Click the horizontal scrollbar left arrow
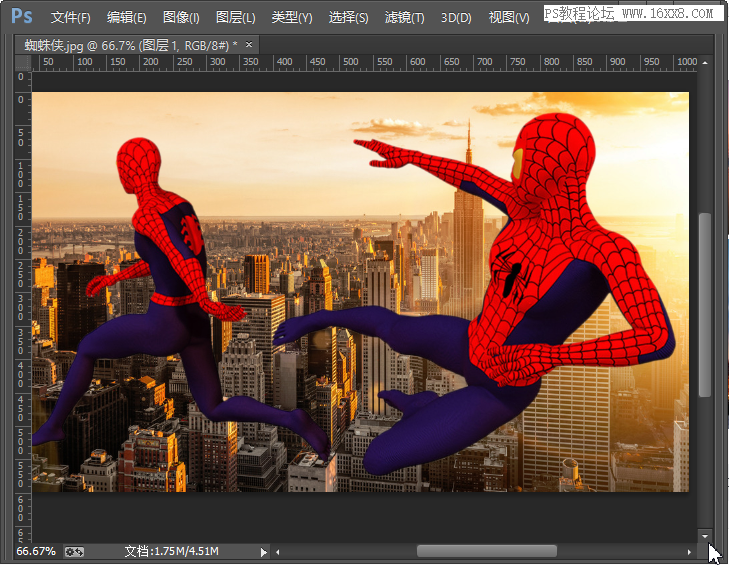 pos(278,552)
